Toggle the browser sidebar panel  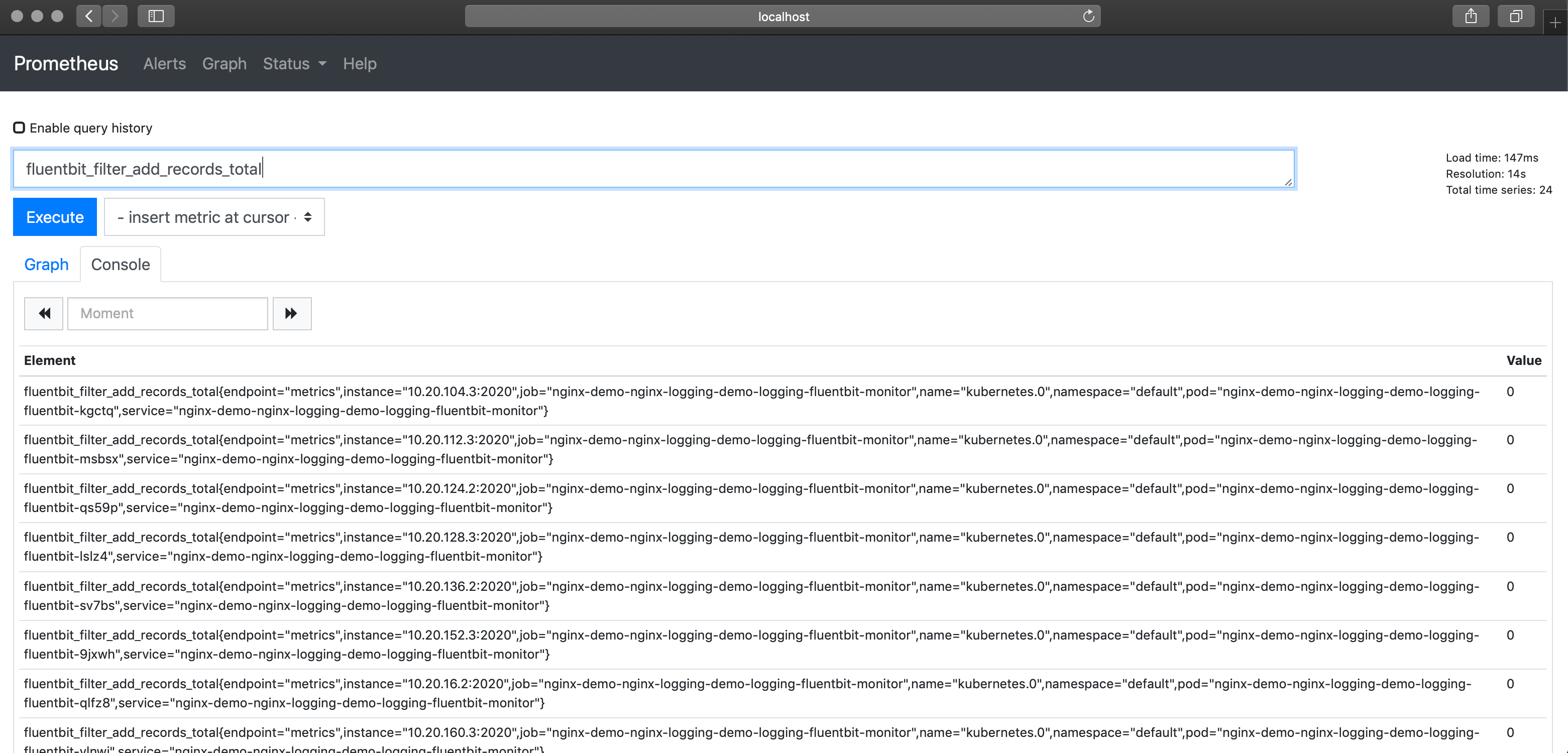point(156,16)
